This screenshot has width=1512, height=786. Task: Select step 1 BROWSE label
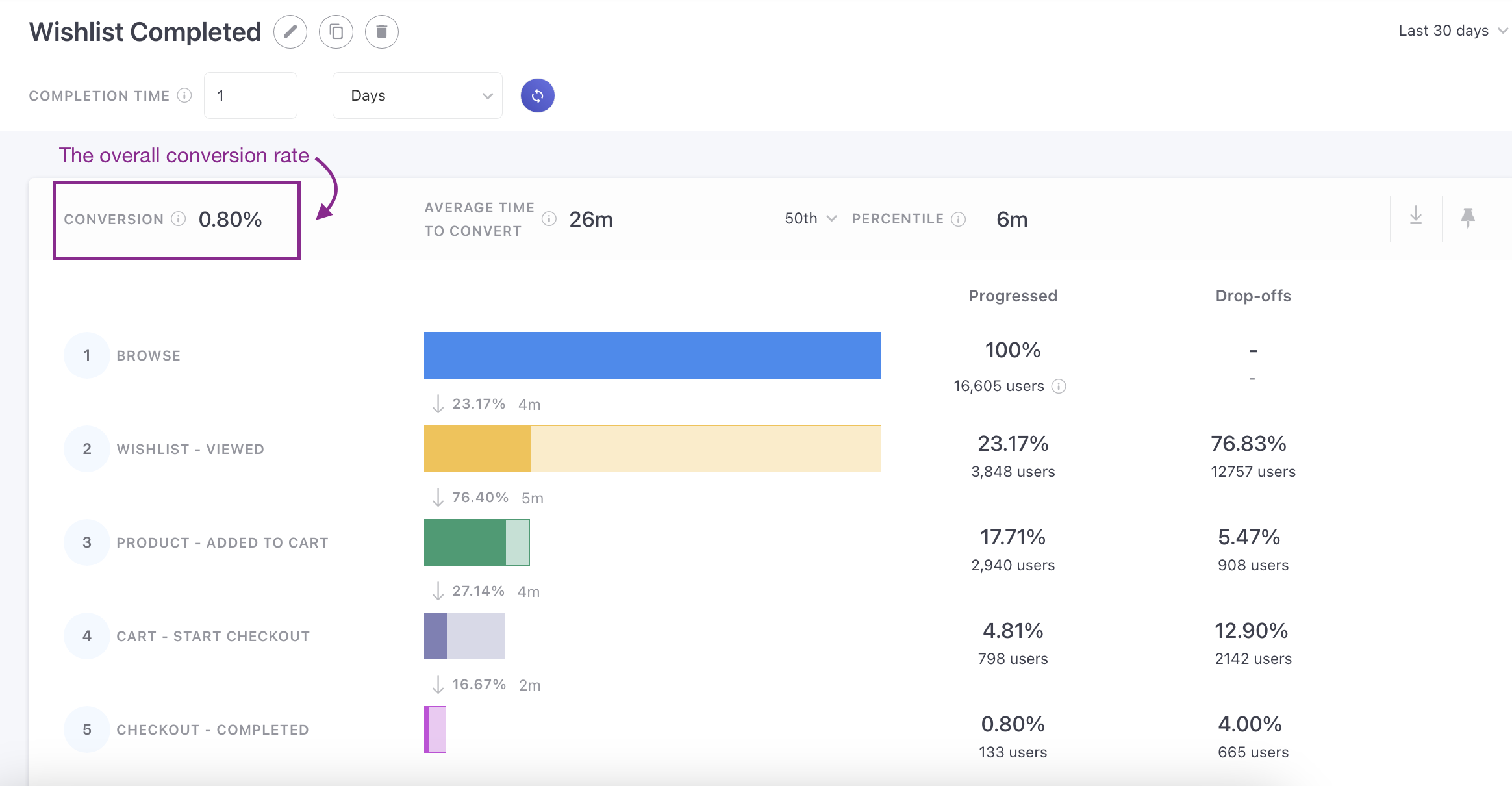(148, 356)
